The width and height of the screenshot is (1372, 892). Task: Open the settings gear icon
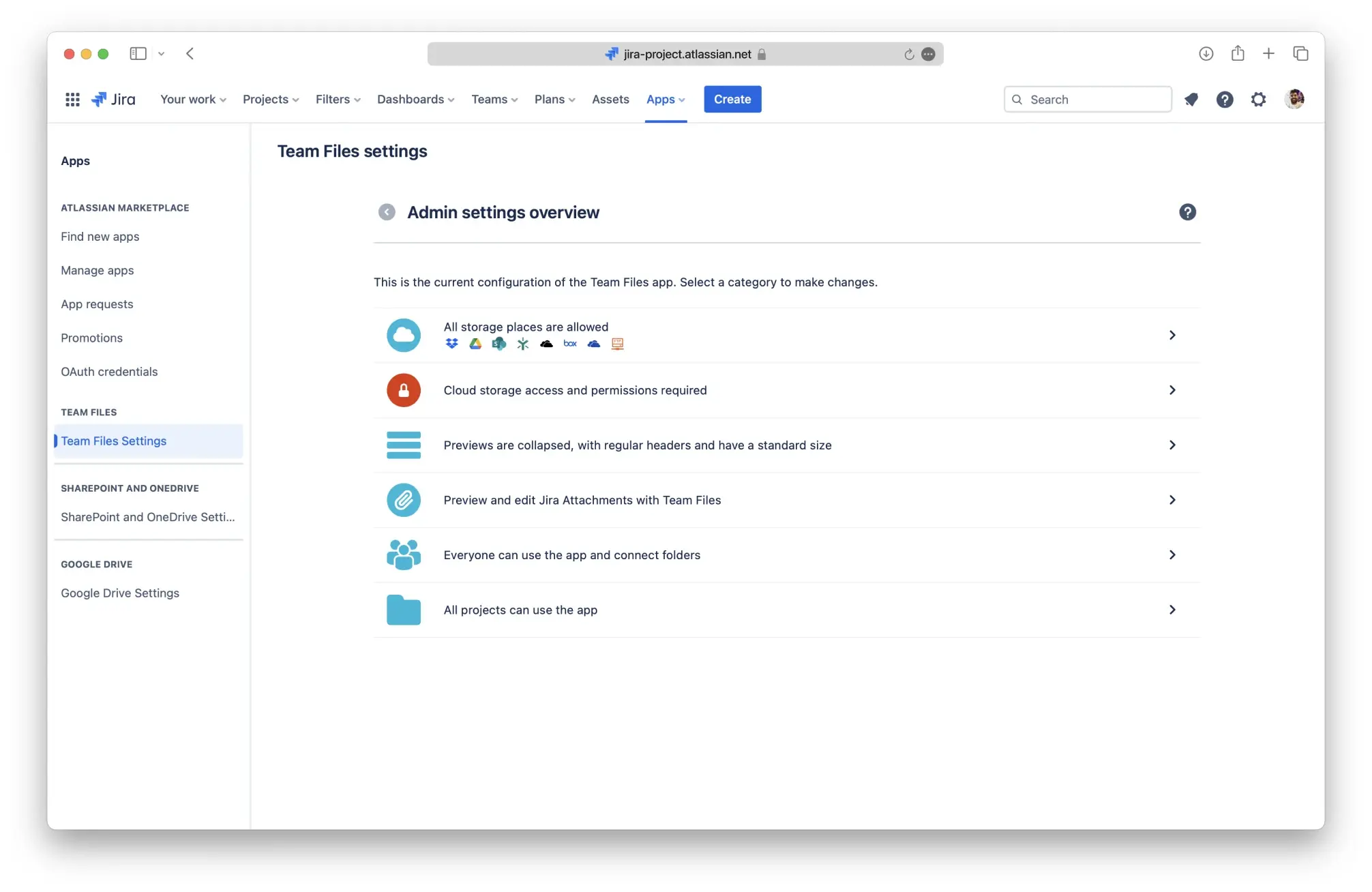click(x=1258, y=100)
